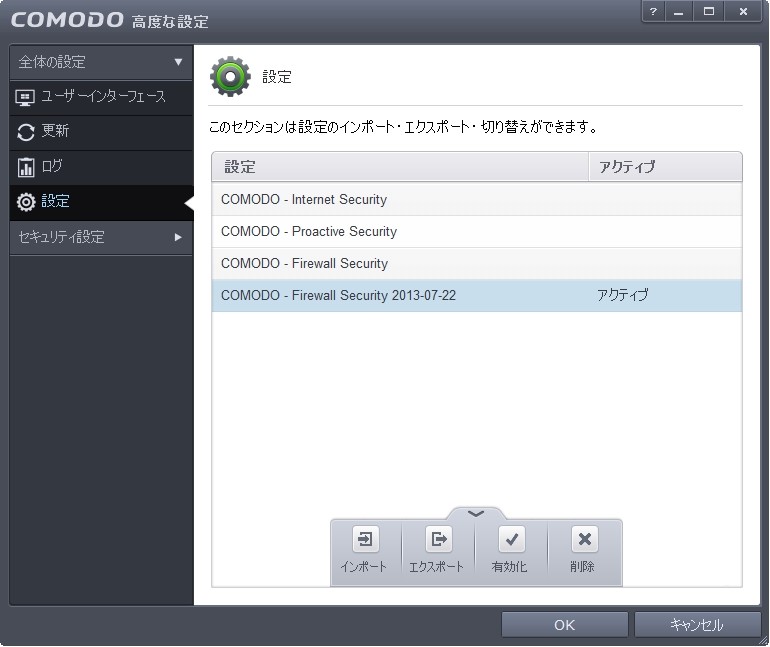Select COMODO - Internet Security row
Image resolution: width=770 pixels, height=647 pixels.
coord(476,199)
